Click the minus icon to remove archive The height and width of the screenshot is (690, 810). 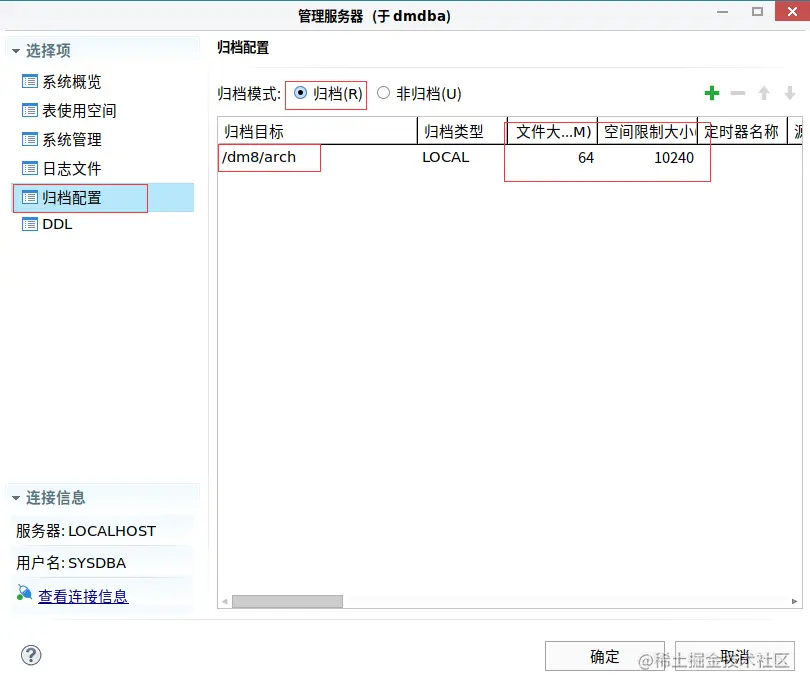(737, 93)
